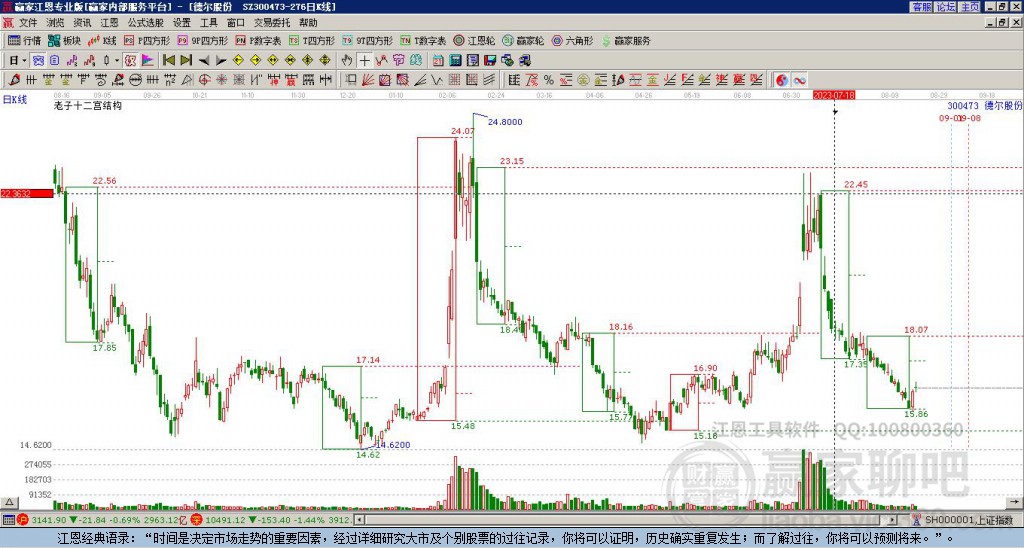Image resolution: width=1024 pixels, height=548 pixels.
Task: Click the 14.6200 low price label
Action: coord(393,445)
